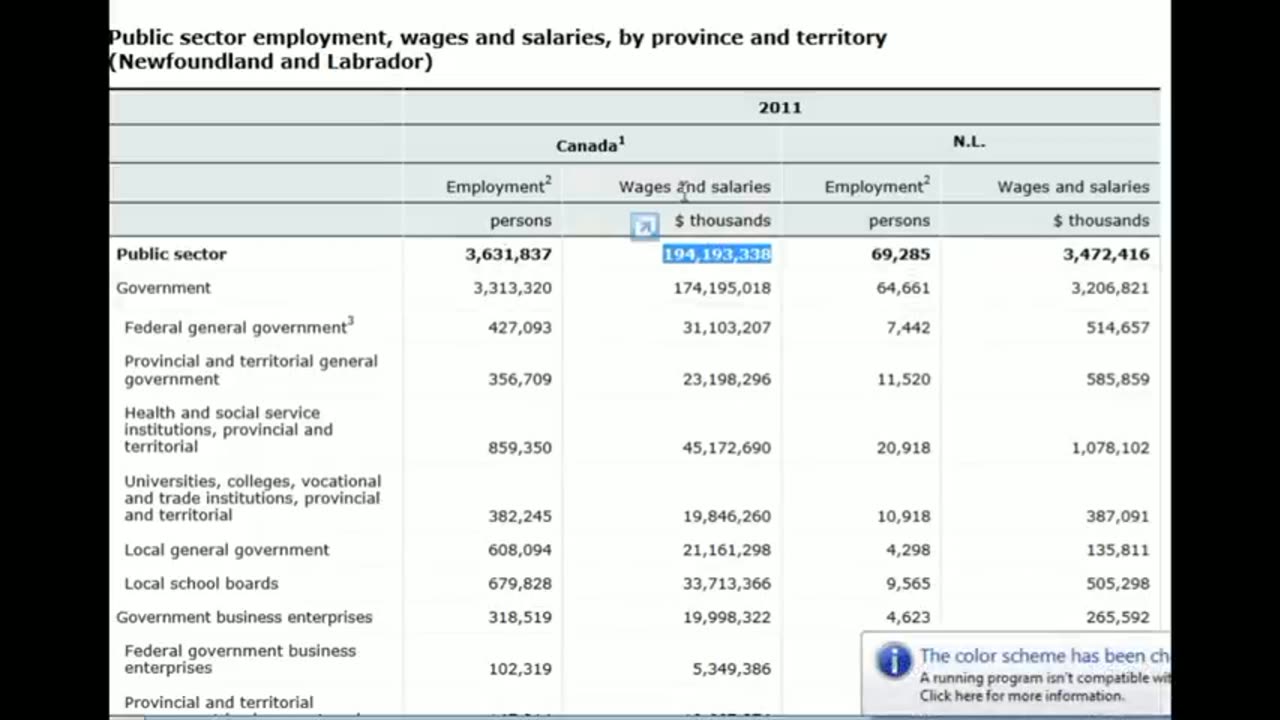
Task: Click the N.L. column header
Action: [x=969, y=141]
